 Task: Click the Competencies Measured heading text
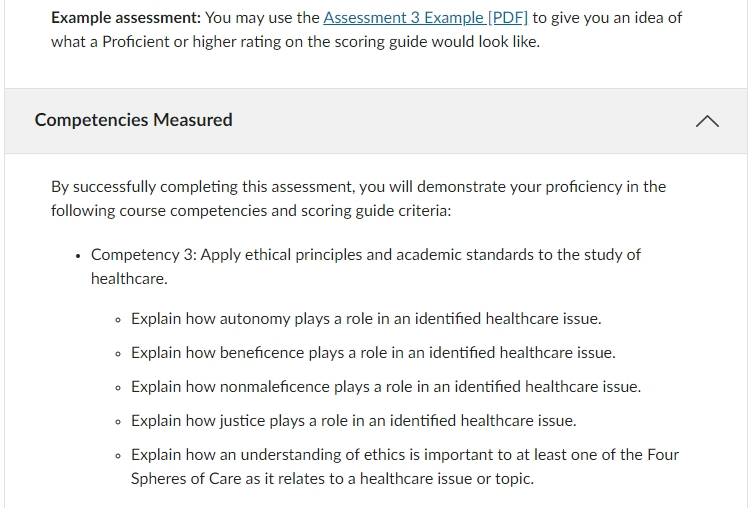point(134,120)
